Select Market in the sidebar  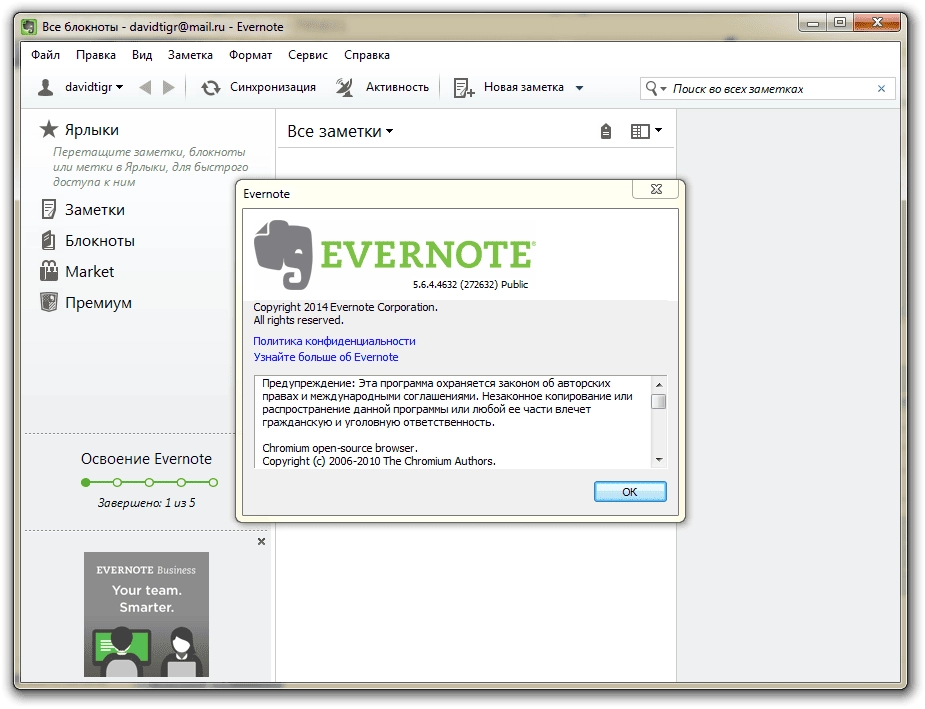[x=89, y=271]
